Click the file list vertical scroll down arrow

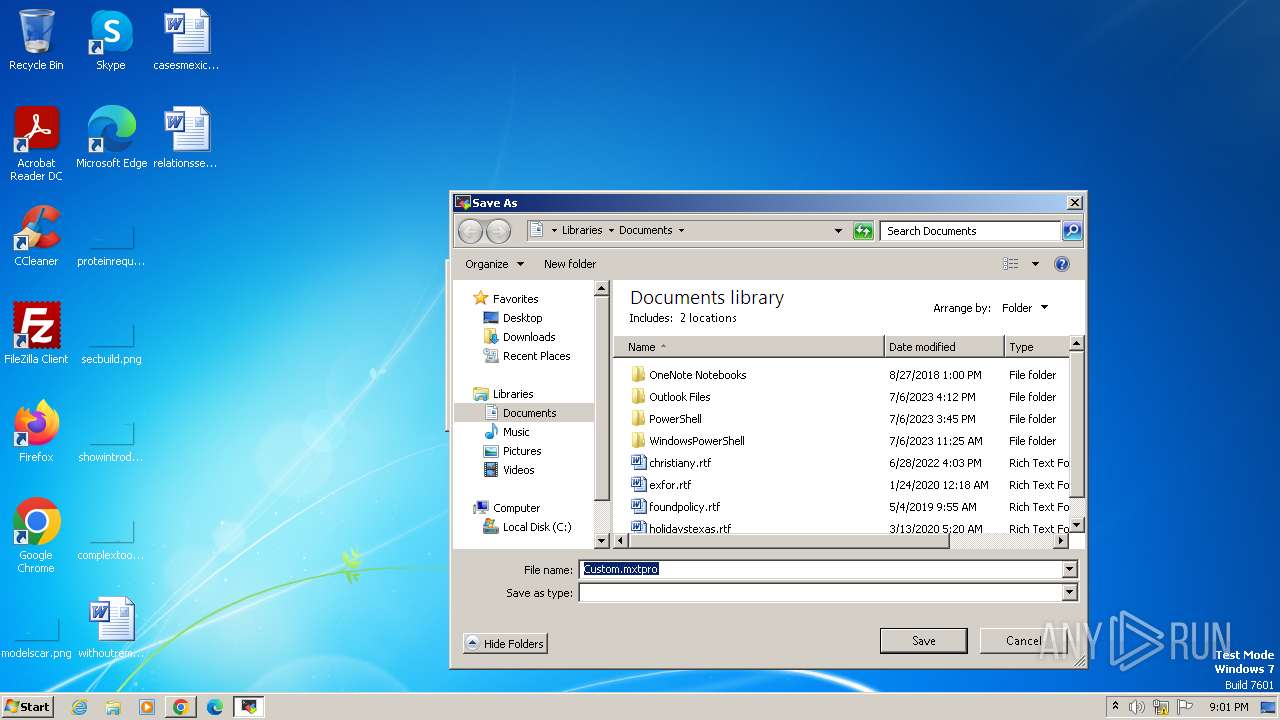pyautogui.click(x=1077, y=525)
